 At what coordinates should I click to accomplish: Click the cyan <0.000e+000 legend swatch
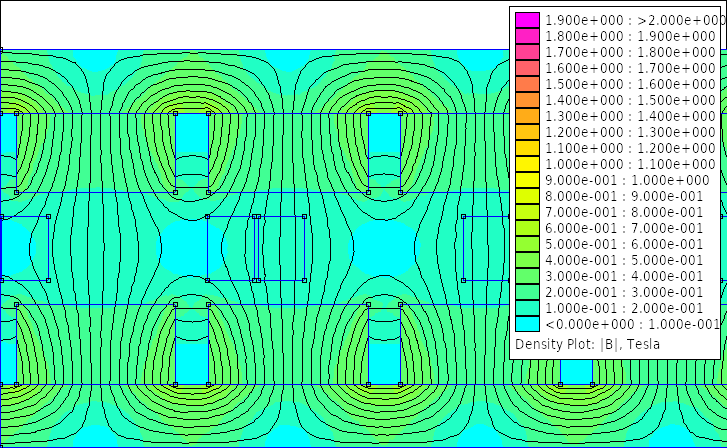527,324
